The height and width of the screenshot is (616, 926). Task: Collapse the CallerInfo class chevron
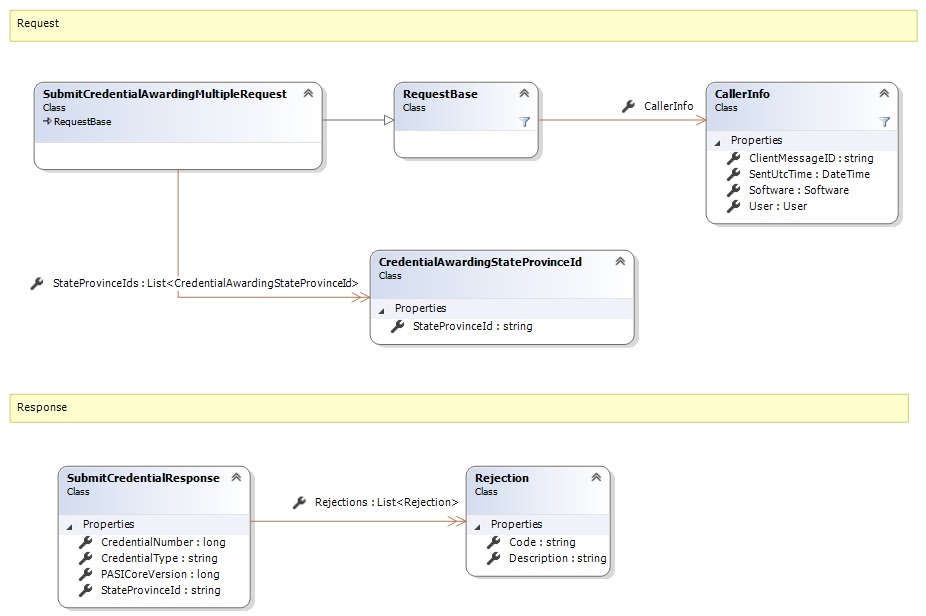click(884, 94)
